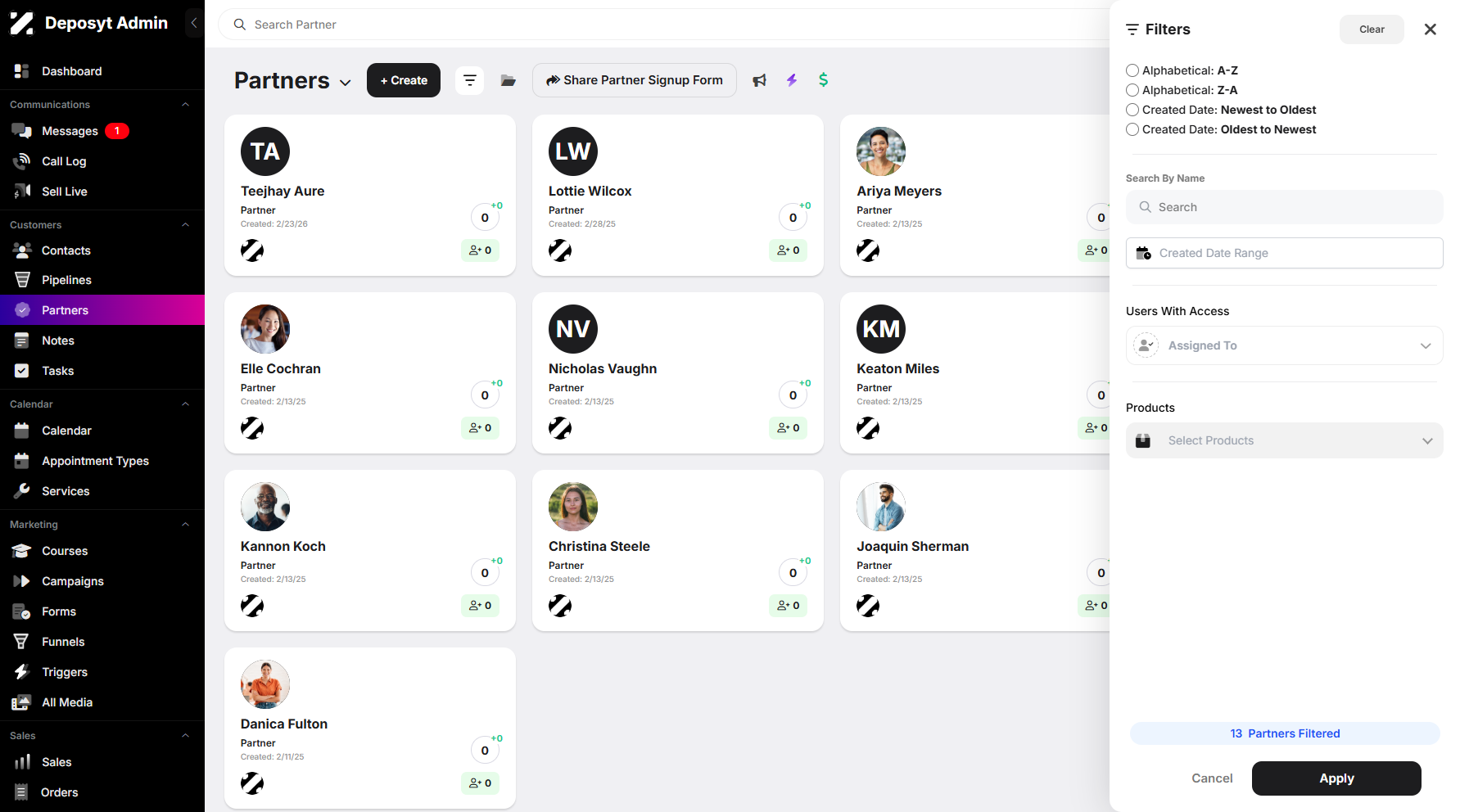Collapse the Customers sidebar section
The height and width of the screenshot is (812, 1460).
coord(185,225)
